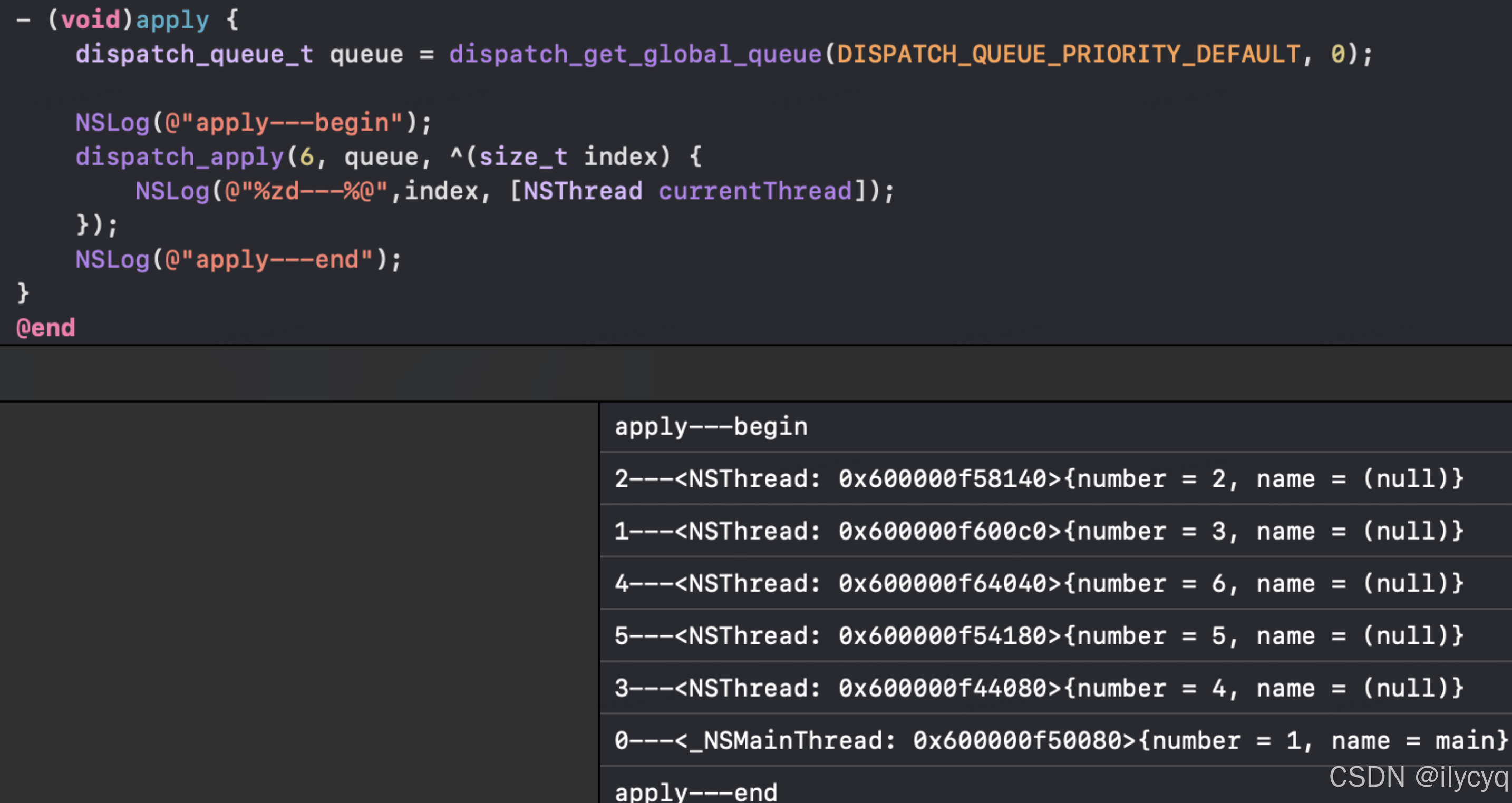Click the queue variable in dispatch_apply call
The height and width of the screenshot is (803, 1512).
click(x=381, y=157)
